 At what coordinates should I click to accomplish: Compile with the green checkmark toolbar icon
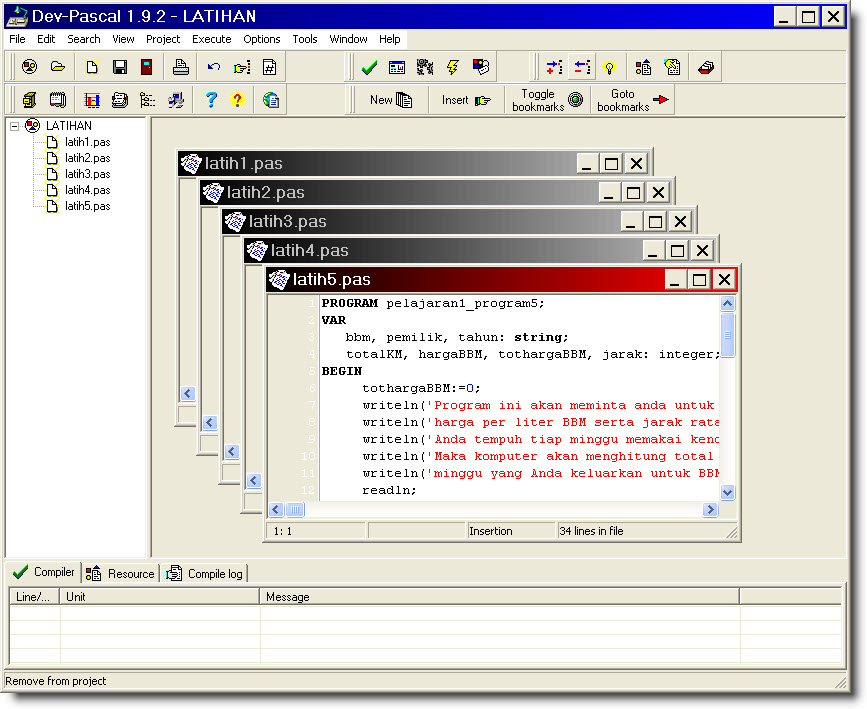(369, 67)
